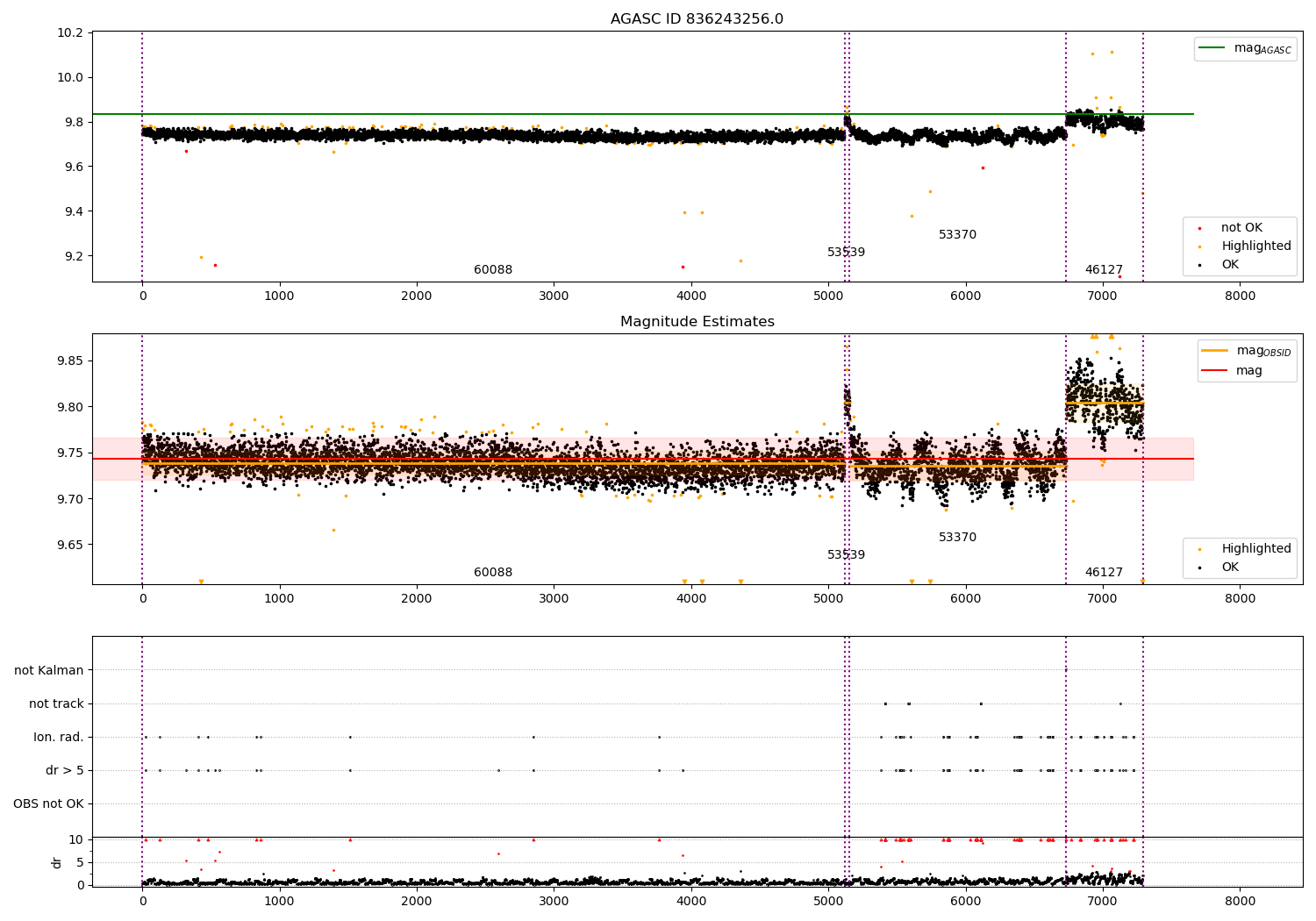Screen dimensions: 1316x921
Task: Click the "OBS not OK" axis label
Action: 48,804
